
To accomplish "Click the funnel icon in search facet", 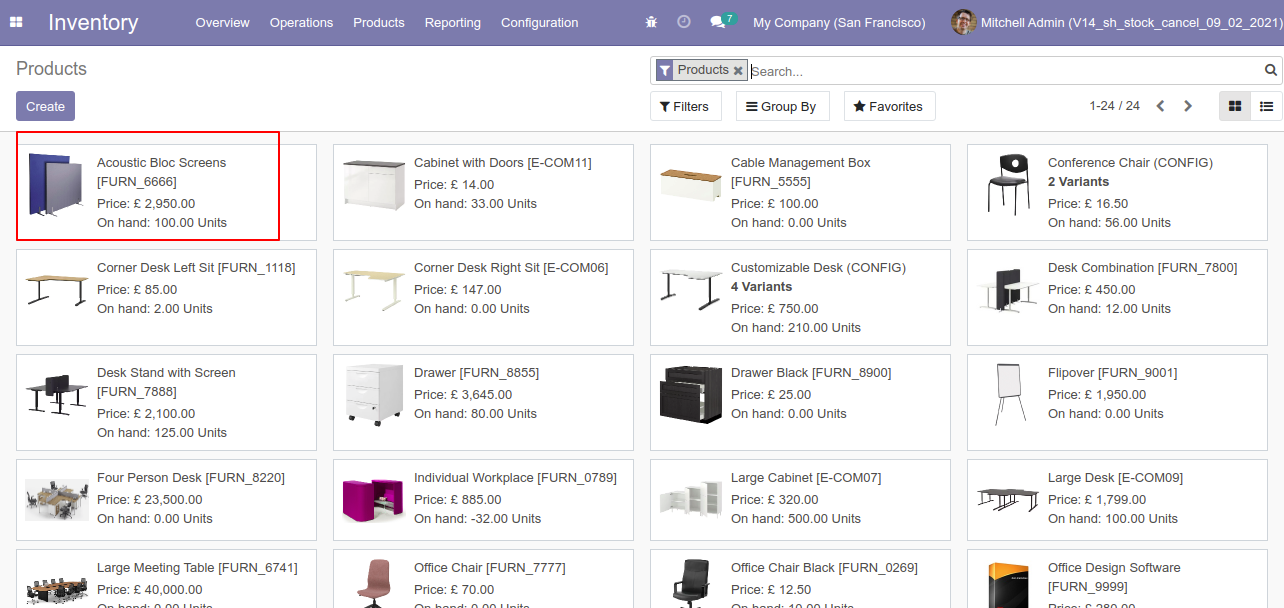I will coord(665,70).
